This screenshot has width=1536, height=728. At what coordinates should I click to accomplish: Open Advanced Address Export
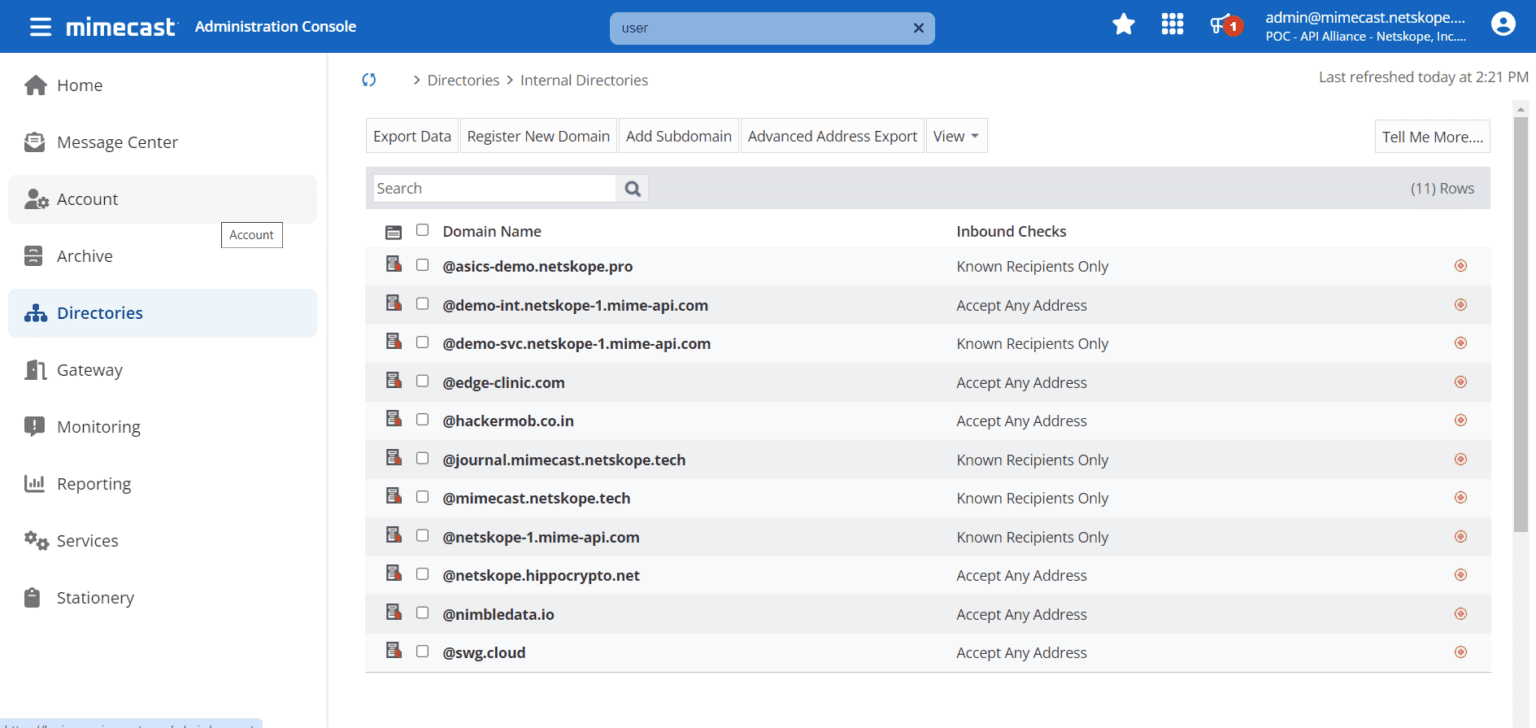coord(832,135)
